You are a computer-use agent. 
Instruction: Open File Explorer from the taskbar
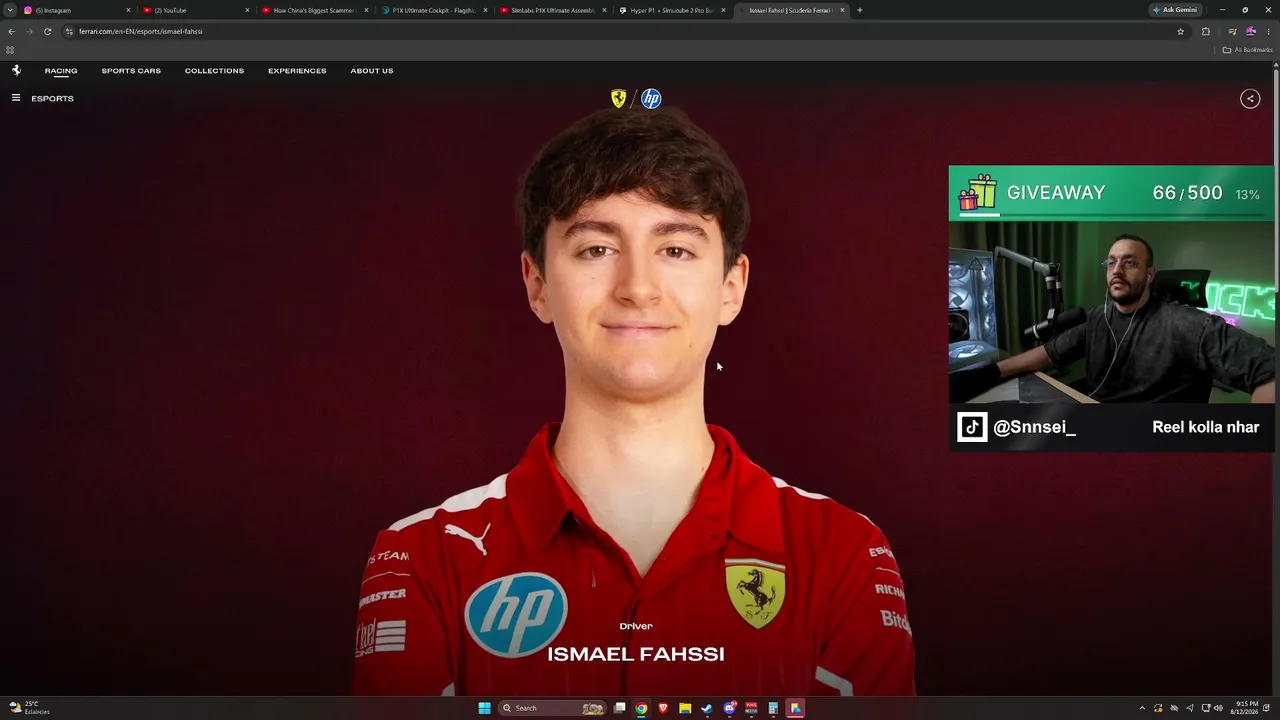click(x=685, y=708)
